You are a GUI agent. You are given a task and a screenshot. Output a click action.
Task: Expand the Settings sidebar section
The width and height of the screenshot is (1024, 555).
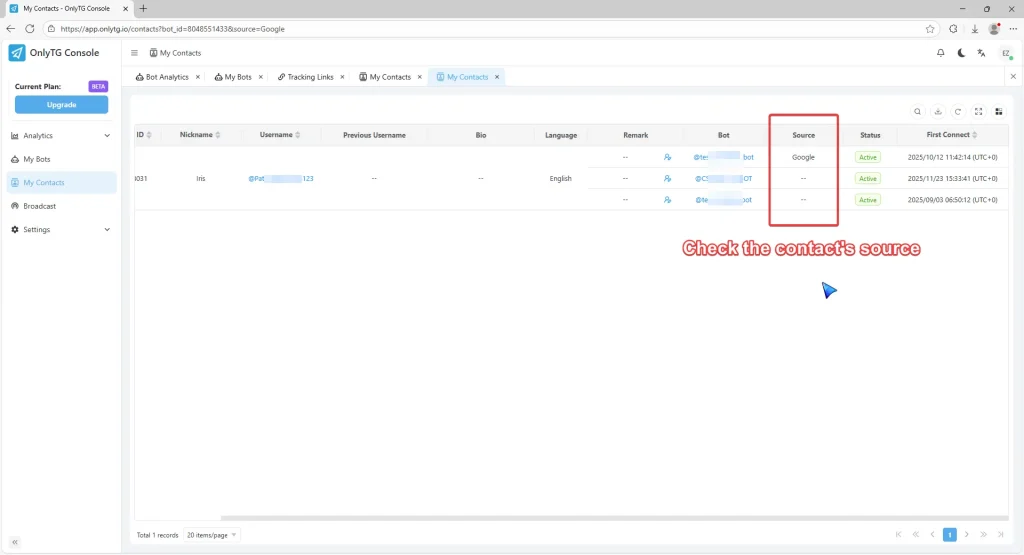(x=61, y=230)
